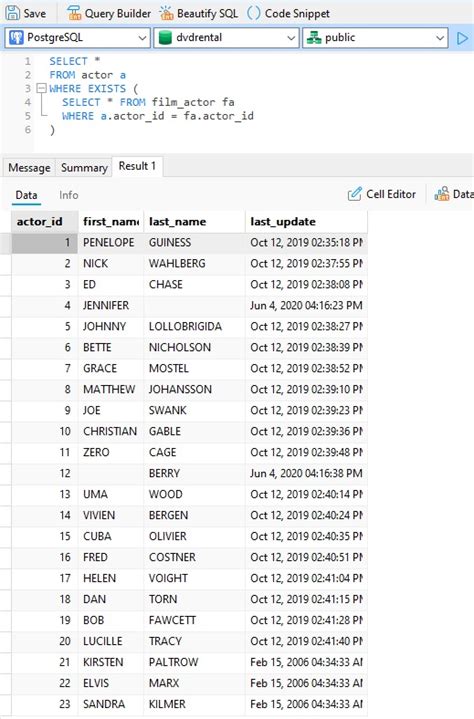Open the Info sub-tab

(x=69, y=195)
